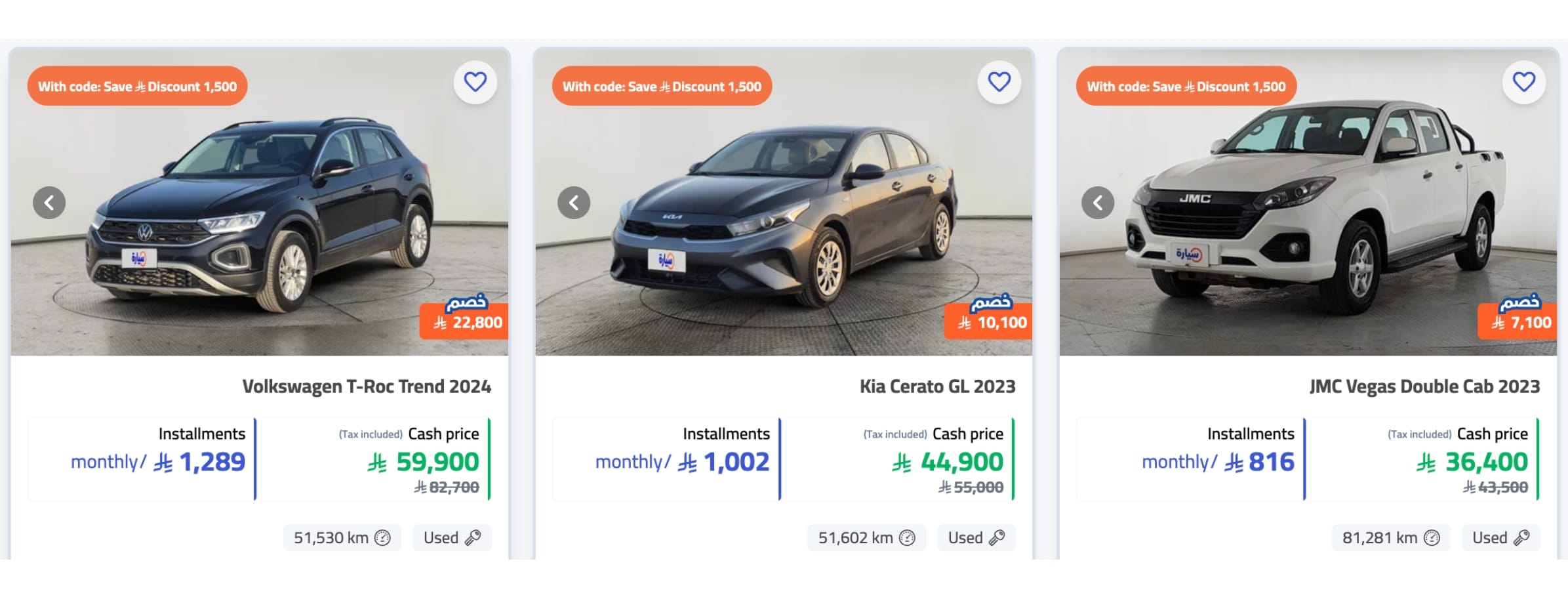This screenshot has height=599, width=1568.
Task: Open JMC Vegas Double Cab 2023 listing
Action: coord(1424,386)
